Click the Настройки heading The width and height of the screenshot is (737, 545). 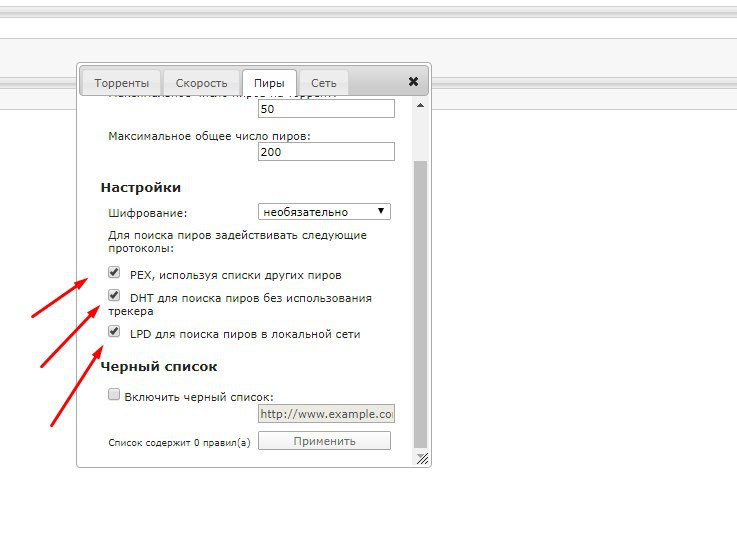(141, 187)
